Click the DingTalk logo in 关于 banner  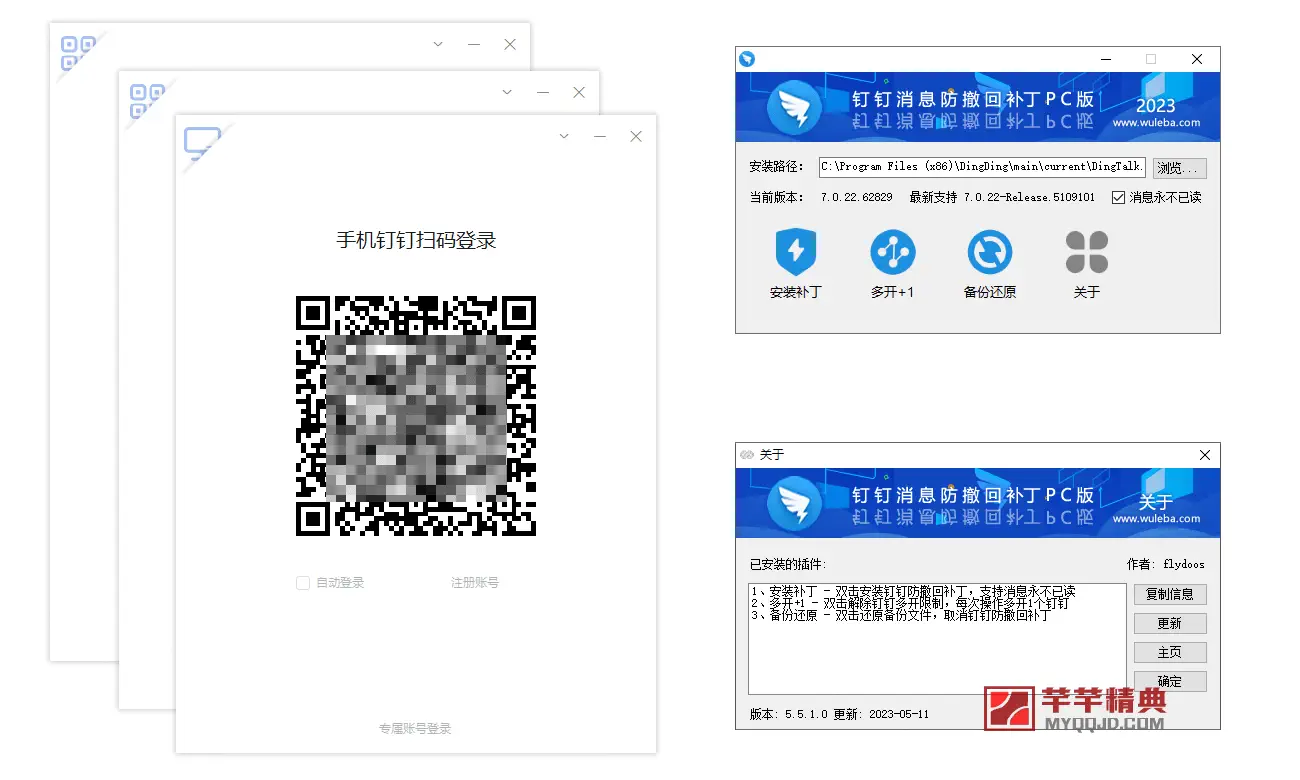tap(796, 503)
